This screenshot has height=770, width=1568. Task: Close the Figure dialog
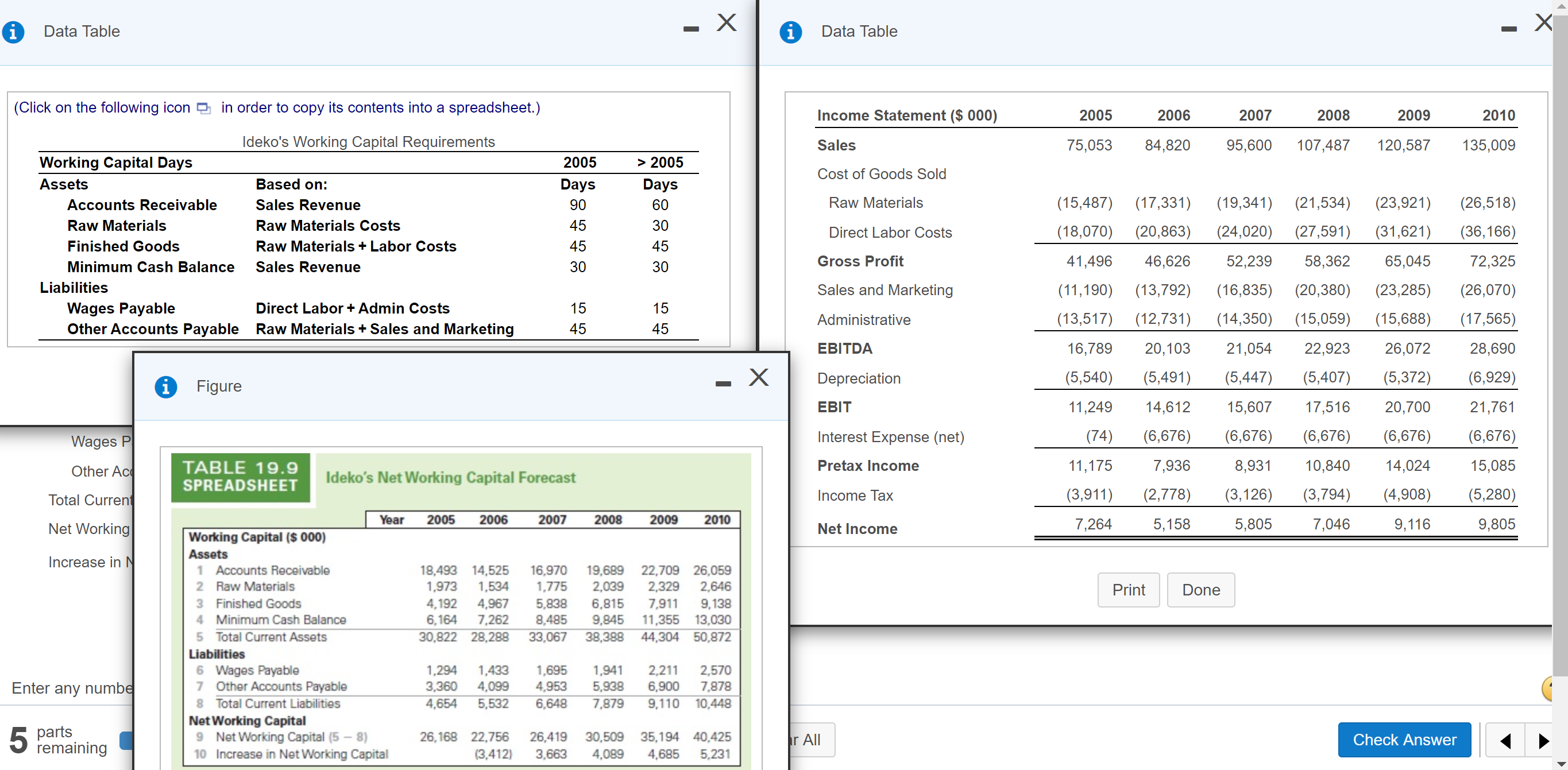pyautogui.click(x=758, y=377)
